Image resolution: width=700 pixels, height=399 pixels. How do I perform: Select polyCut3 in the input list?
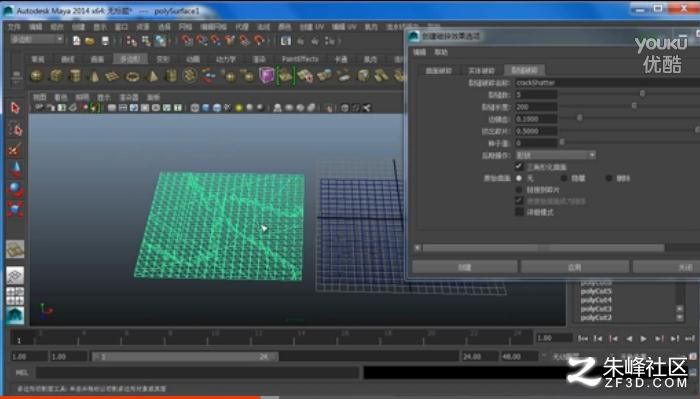click(596, 308)
